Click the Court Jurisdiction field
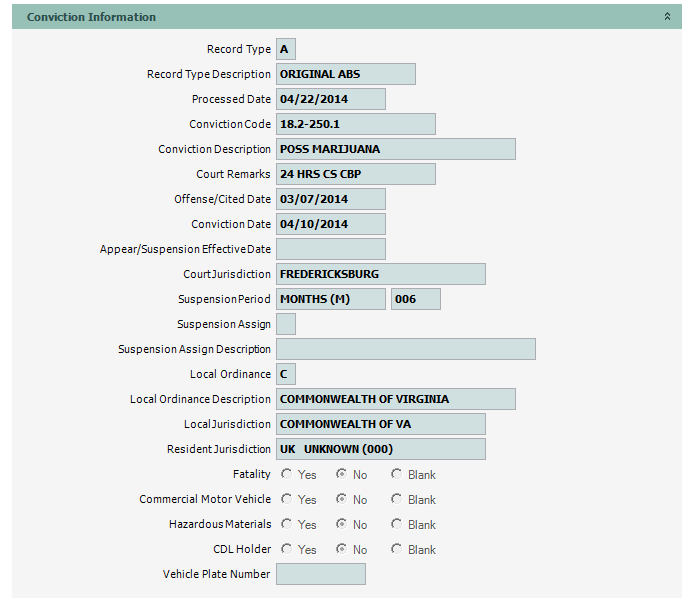This screenshot has height=607, width=699. pos(380,274)
